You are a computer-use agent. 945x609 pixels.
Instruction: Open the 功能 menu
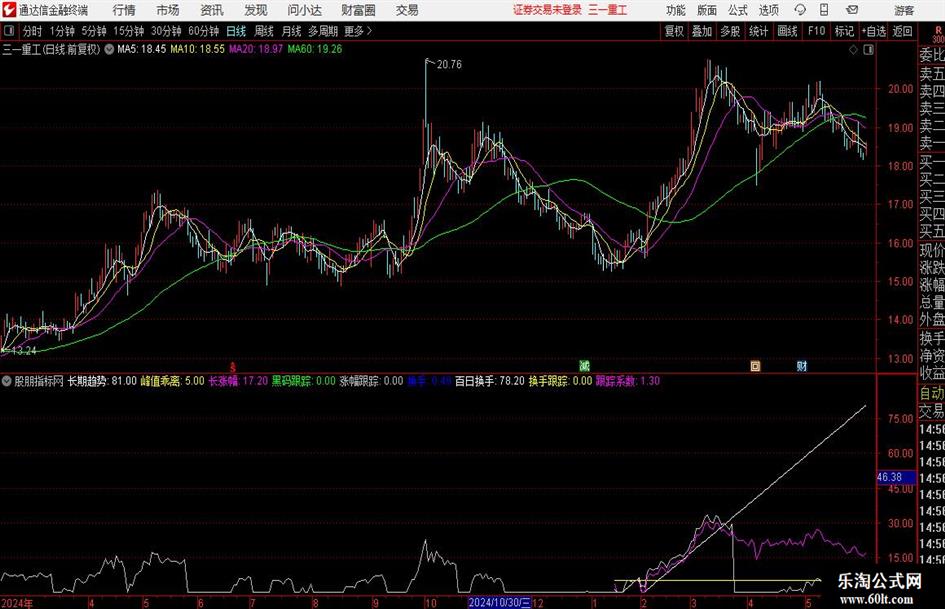coord(676,10)
